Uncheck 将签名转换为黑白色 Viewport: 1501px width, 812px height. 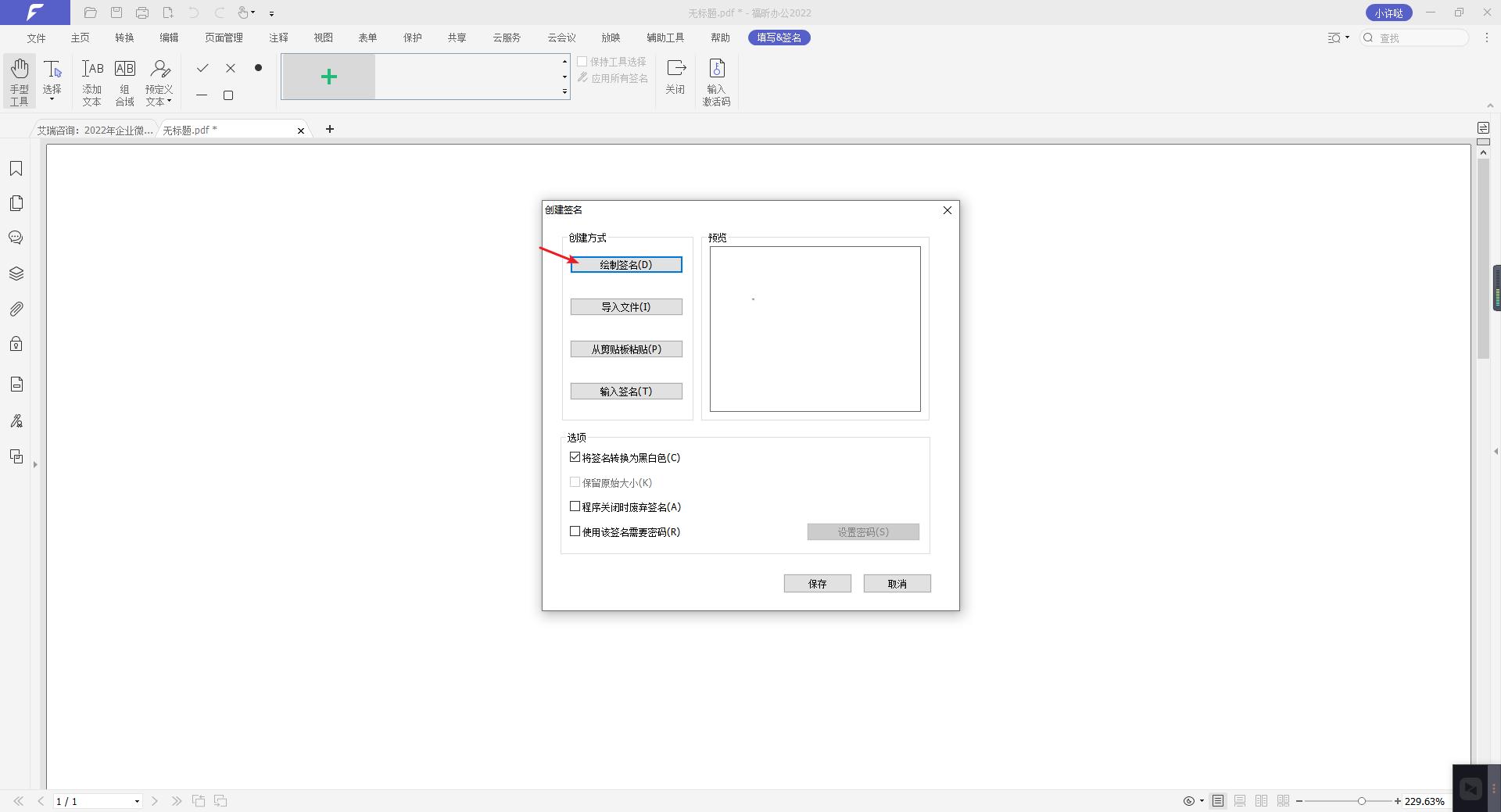(575, 457)
